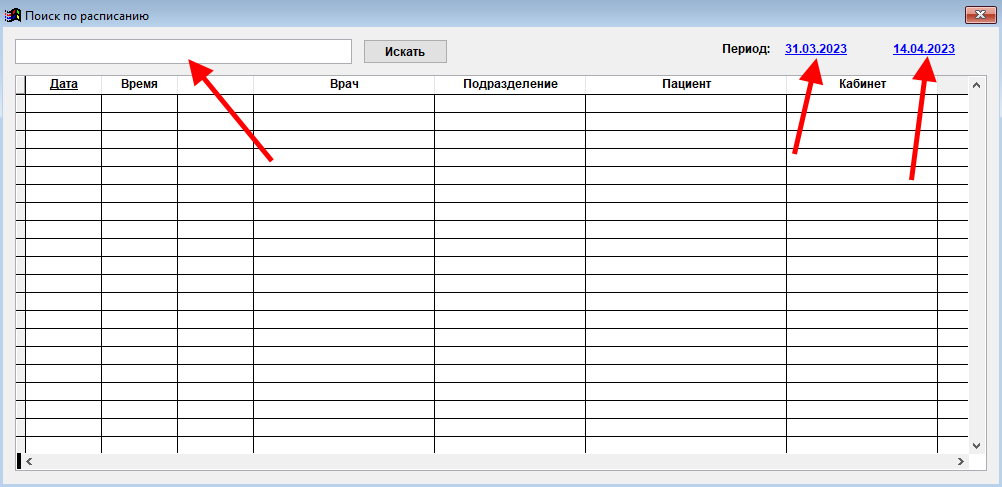Click the horizontal scrollbar left arrow

click(x=28, y=461)
